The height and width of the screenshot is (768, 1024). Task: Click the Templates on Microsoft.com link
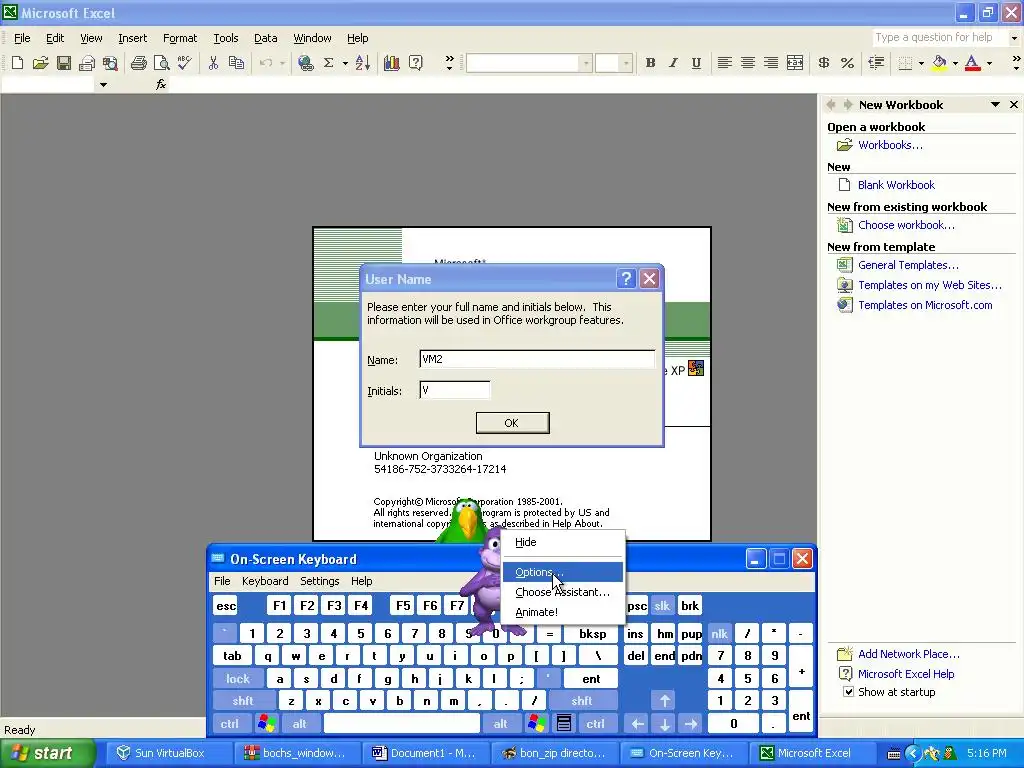[x=925, y=305]
